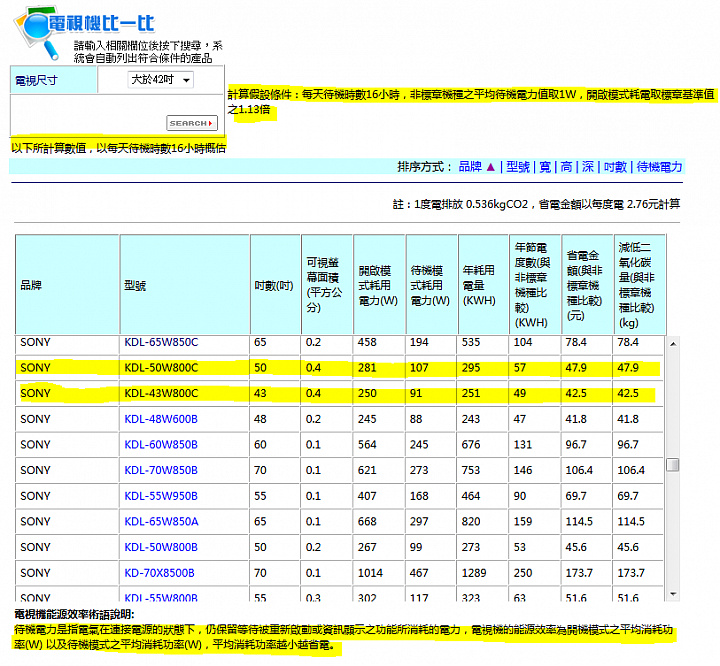The width and height of the screenshot is (720, 666).
Task: Open KDL-70W850B model link
Action: [x=161, y=470]
